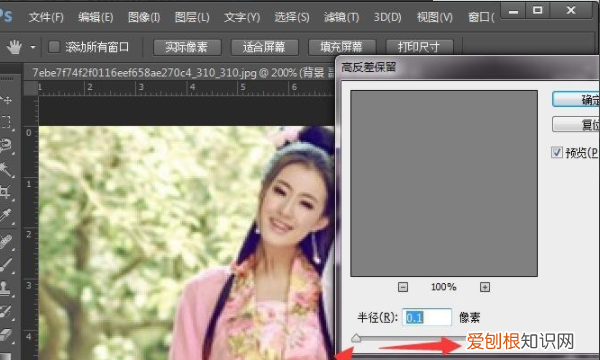Screen dimensions: 600x360
Task: Open the 视图(V) menu
Action: click(x=434, y=17)
